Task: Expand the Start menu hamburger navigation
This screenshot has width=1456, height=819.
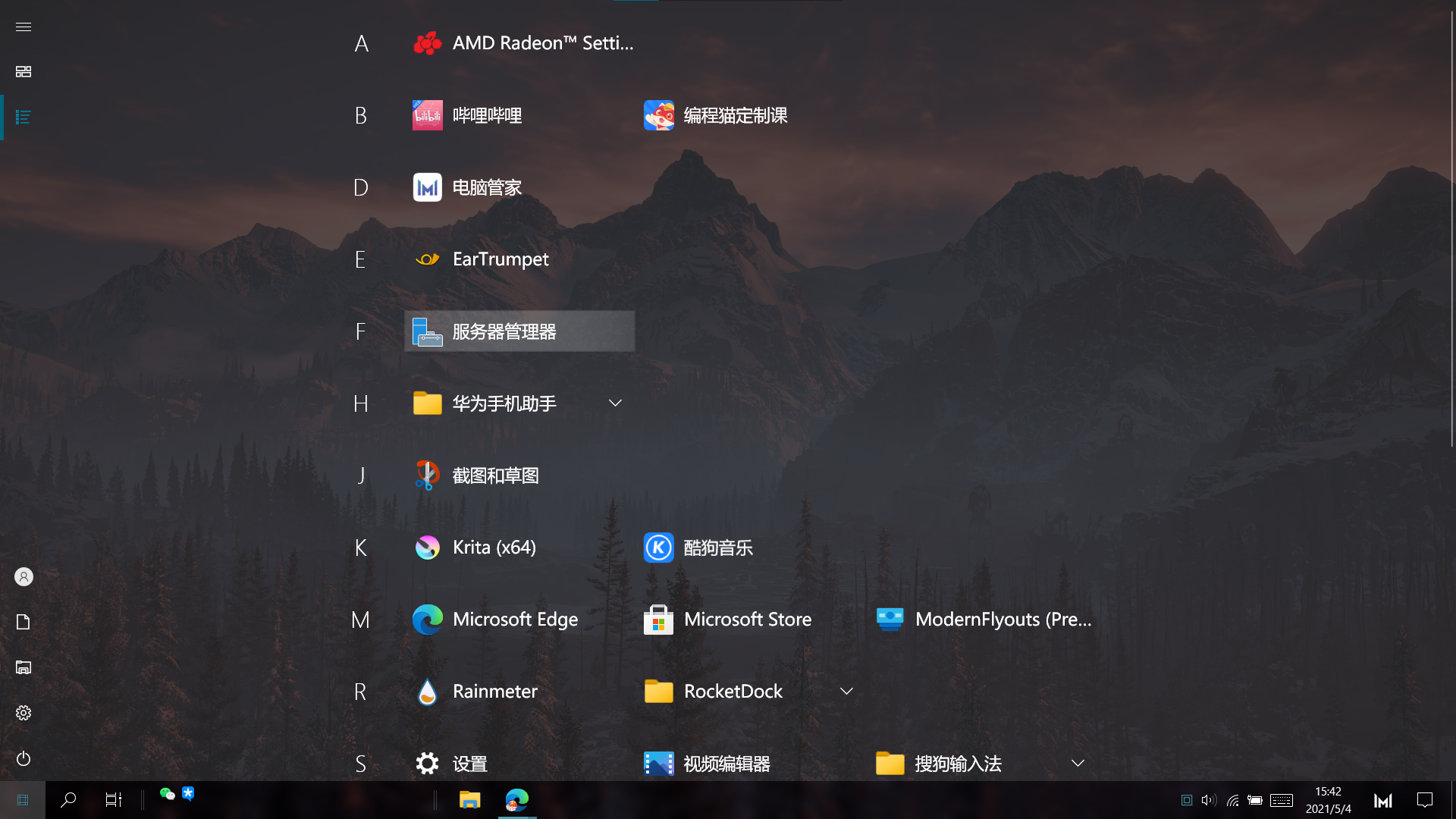Action: click(x=24, y=27)
